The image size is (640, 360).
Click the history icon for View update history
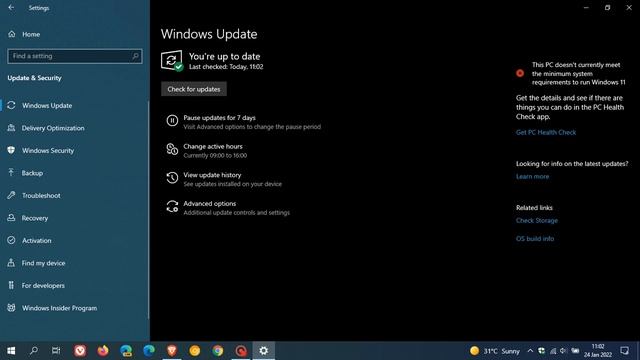pyautogui.click(x=172, y=178)
